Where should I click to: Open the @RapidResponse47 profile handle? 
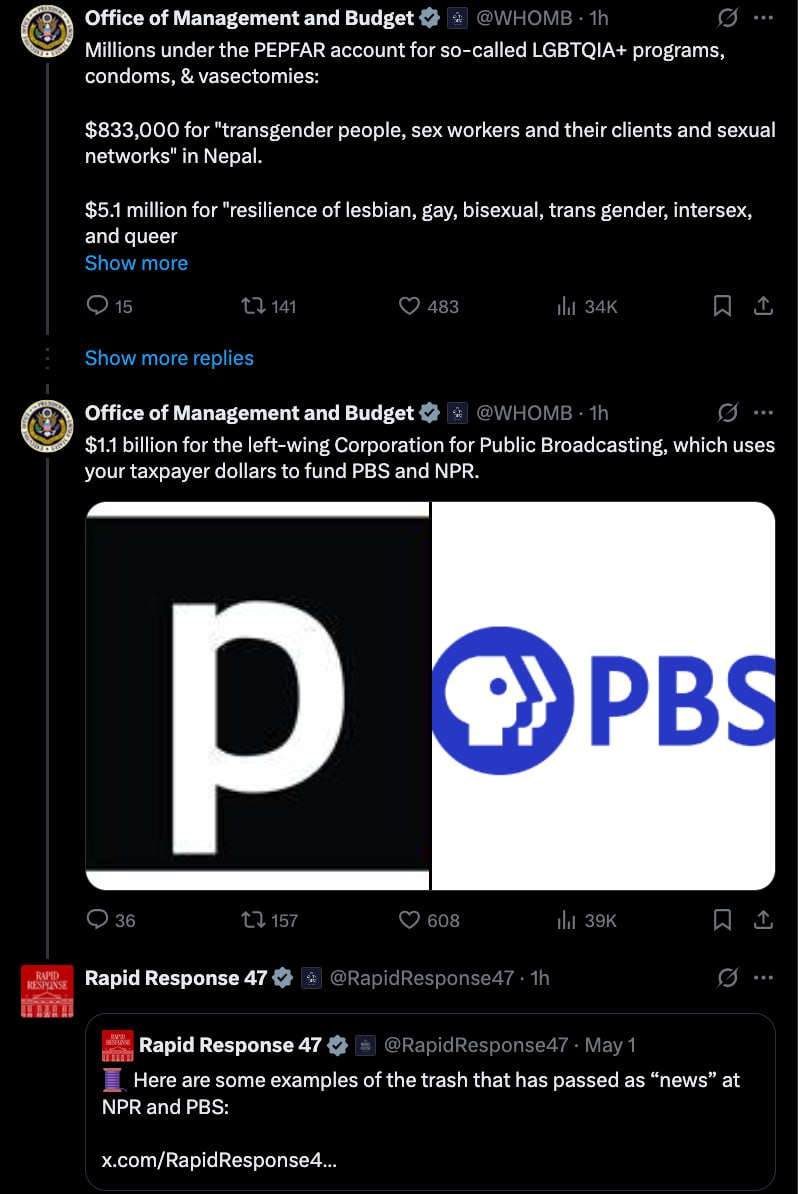[x=421, y=978]
